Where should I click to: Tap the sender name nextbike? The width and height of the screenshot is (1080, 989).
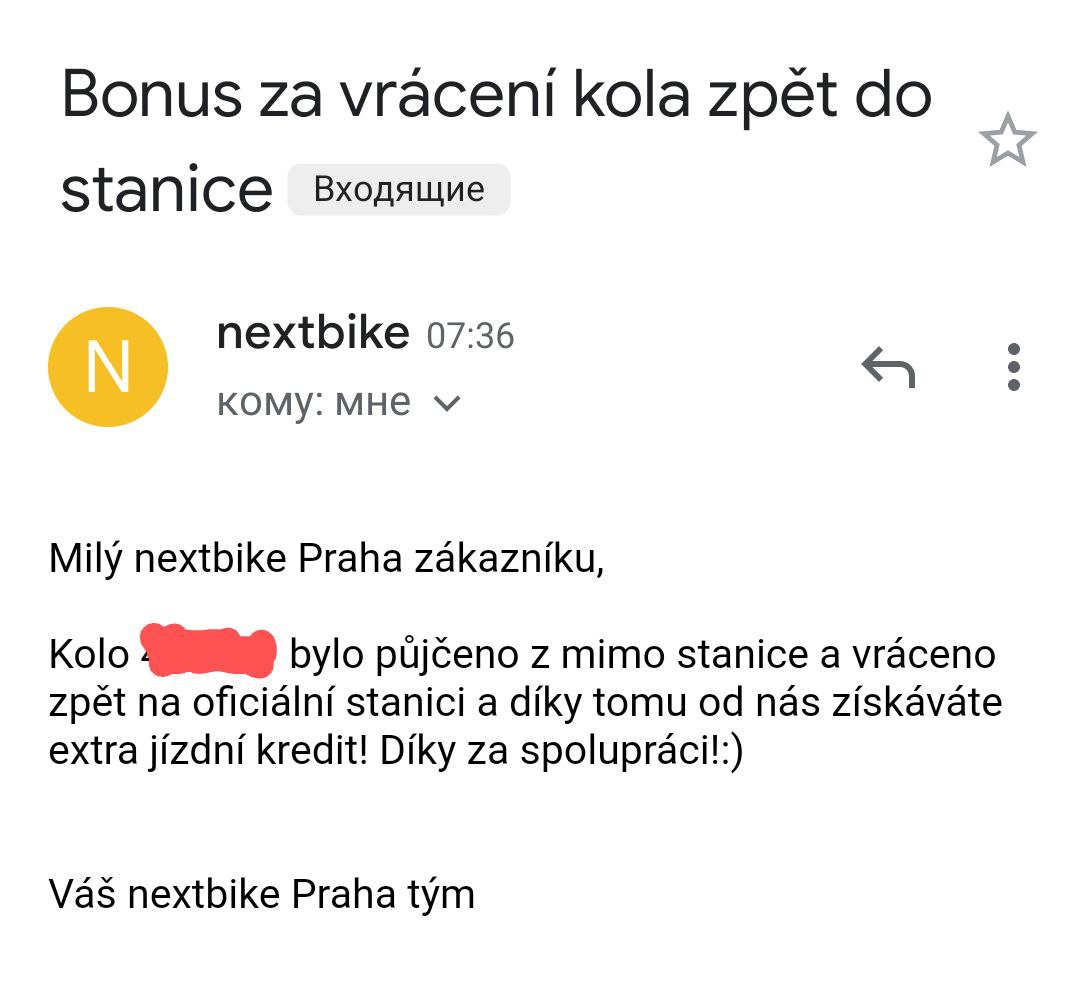[x=312, y=333]
